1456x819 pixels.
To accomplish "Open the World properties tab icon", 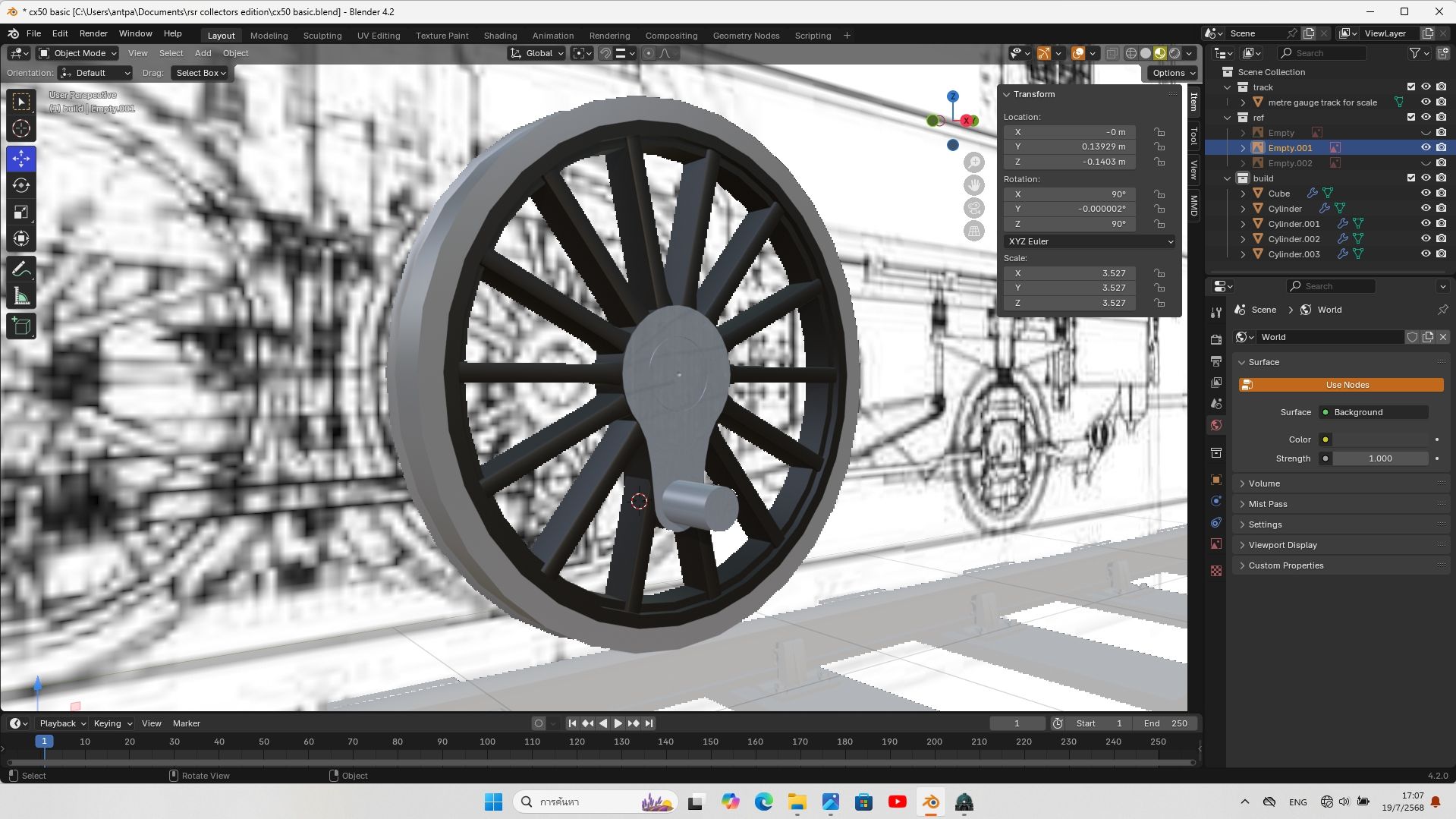I will pos(1216,425).
